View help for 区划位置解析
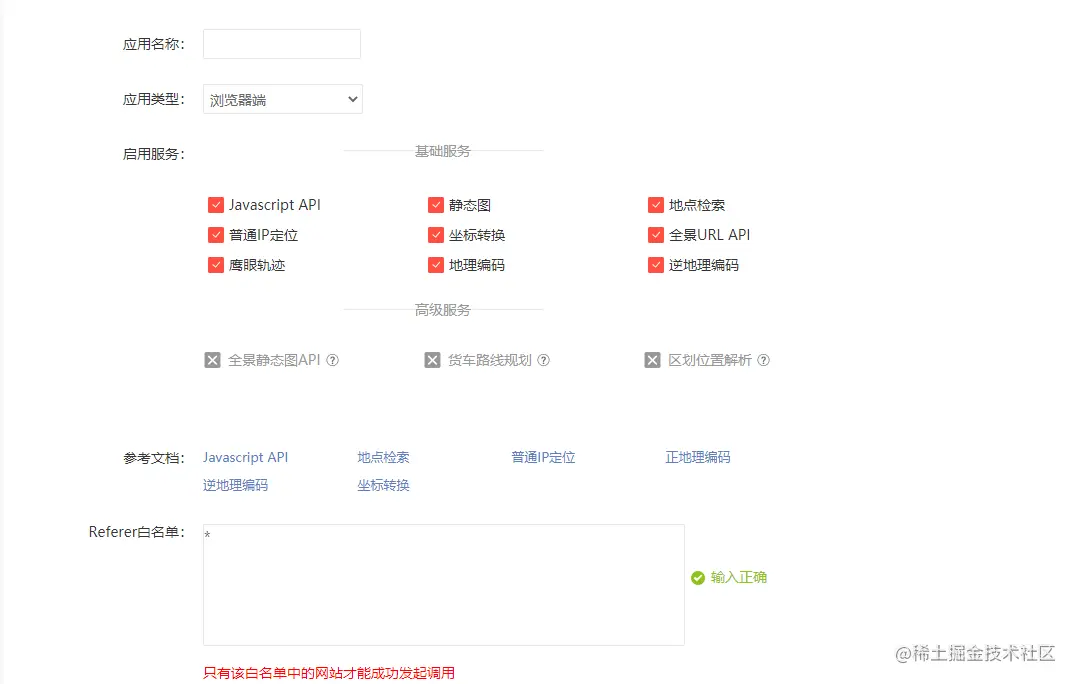 (x=764, y=359)
